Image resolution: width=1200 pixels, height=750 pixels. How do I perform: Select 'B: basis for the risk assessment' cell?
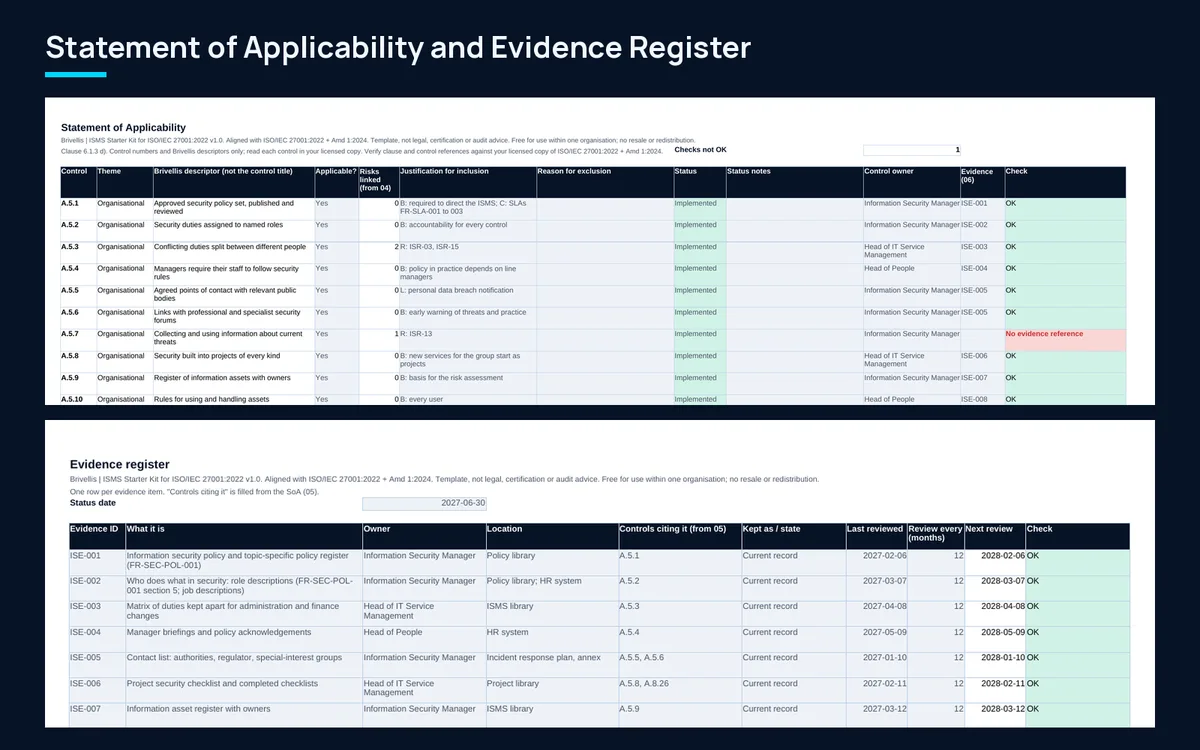pos(467,383)
